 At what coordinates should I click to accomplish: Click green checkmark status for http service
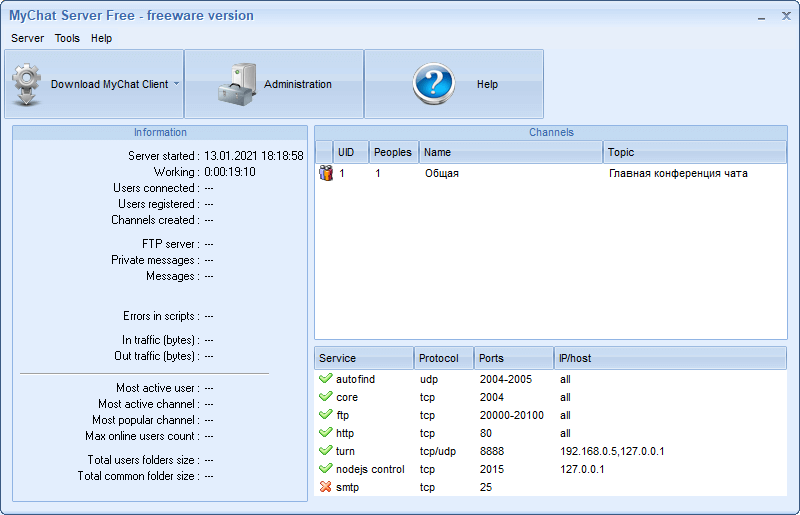pos(326,433)
